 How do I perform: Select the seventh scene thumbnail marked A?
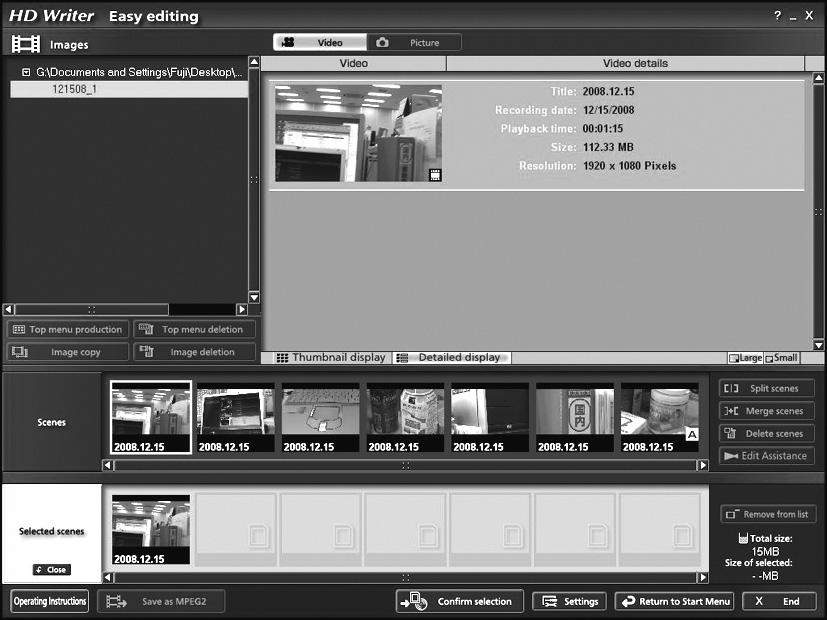(660, 417)
